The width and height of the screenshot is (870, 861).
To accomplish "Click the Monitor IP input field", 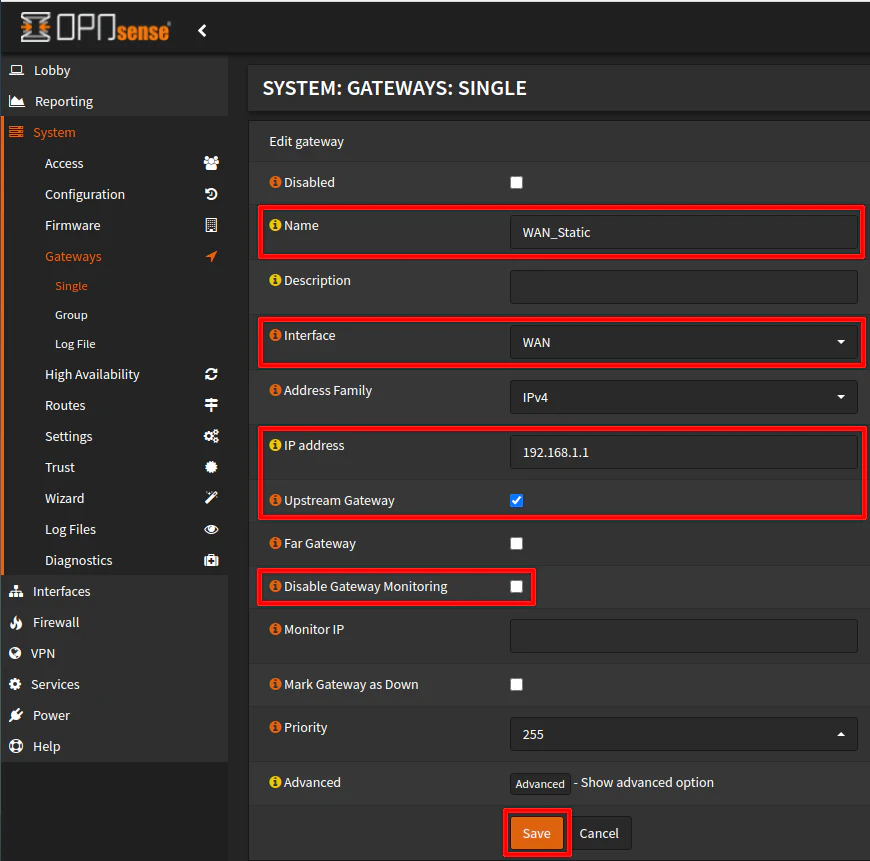I will click(x=684, y=636).
